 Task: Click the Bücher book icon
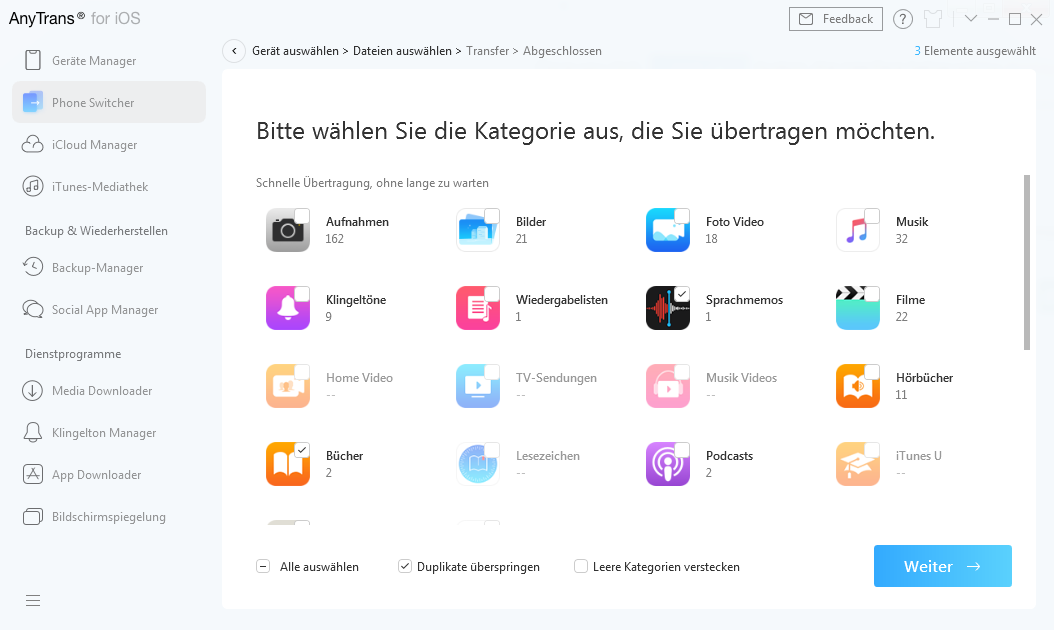pos(288,464)
